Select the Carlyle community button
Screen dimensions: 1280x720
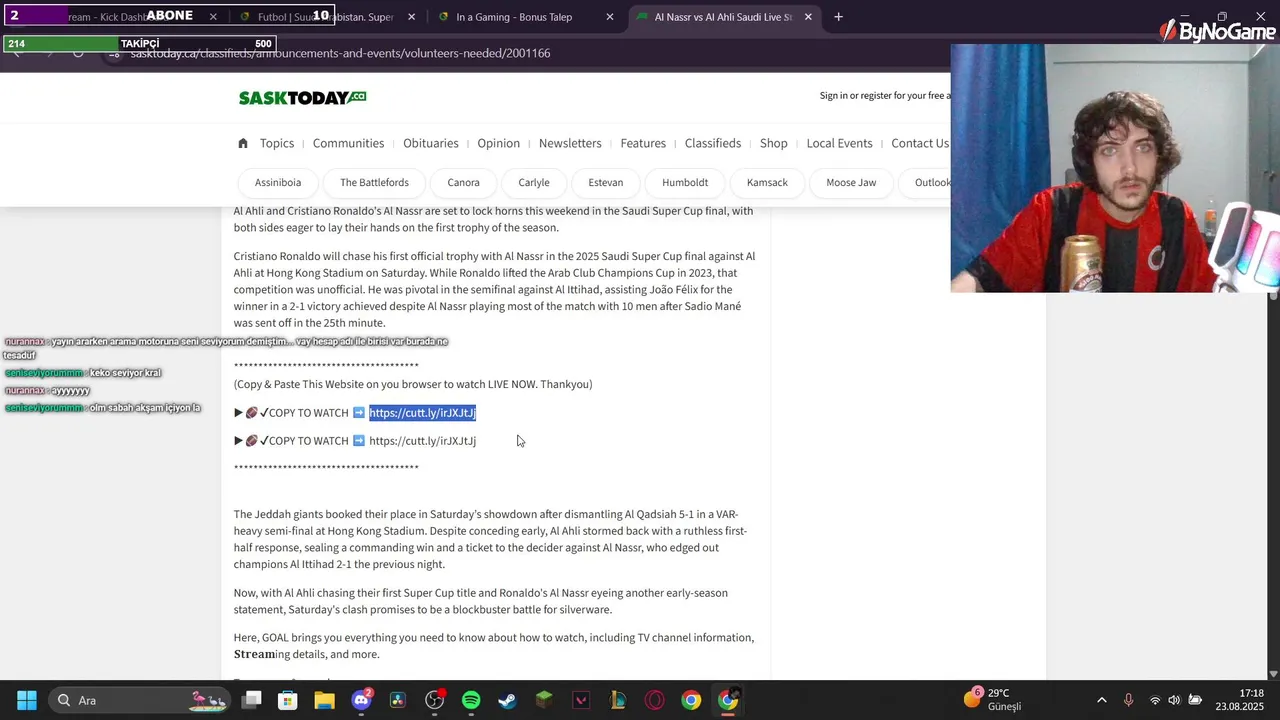tap(534, 182)
